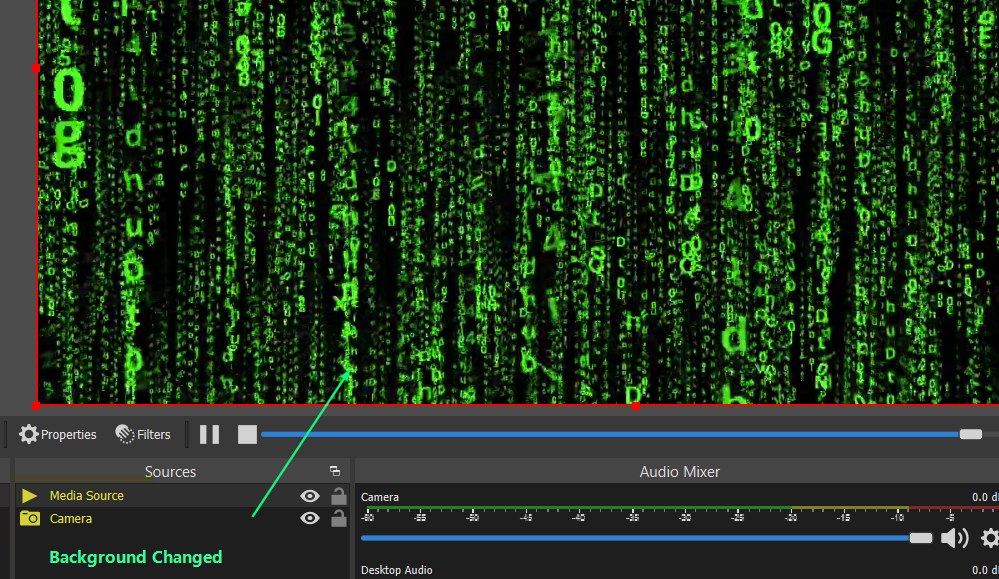Click the speaker icon for Camera audio
999x579 pixels.
[x=954, y=537]
